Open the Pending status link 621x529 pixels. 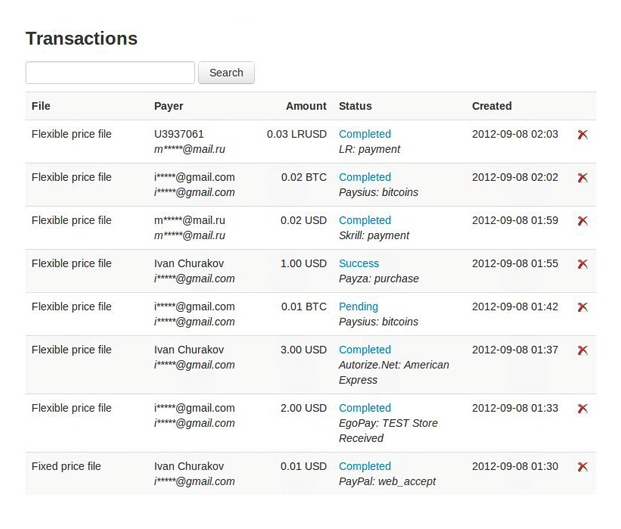[358, 307]
